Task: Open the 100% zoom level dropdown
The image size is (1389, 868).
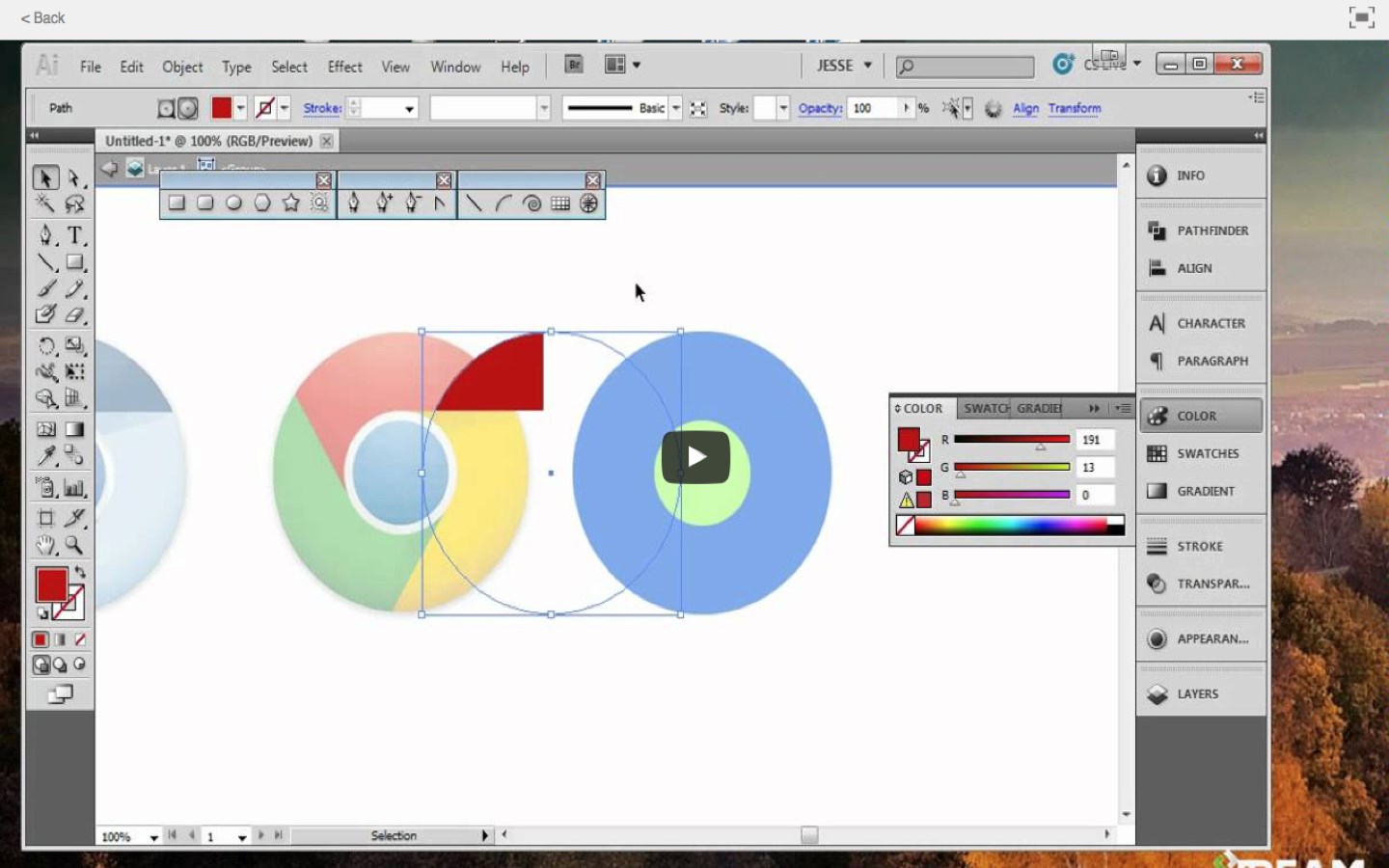Action: click(x=154, y=837)
